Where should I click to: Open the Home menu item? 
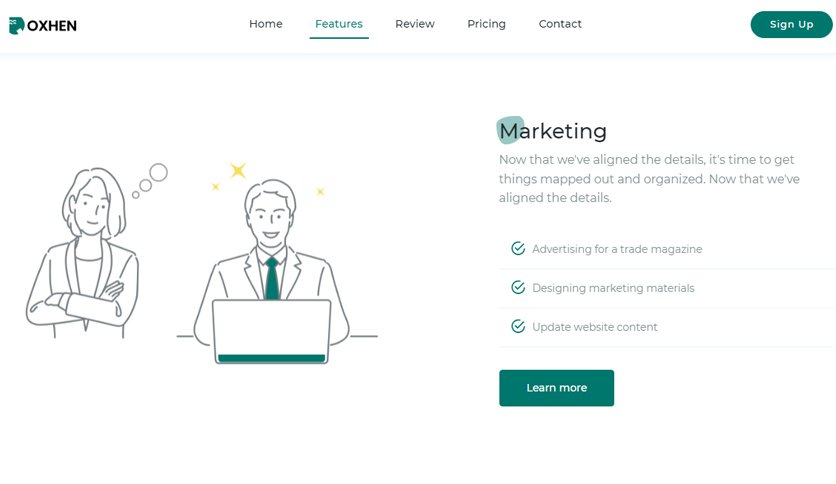[266, 24]
